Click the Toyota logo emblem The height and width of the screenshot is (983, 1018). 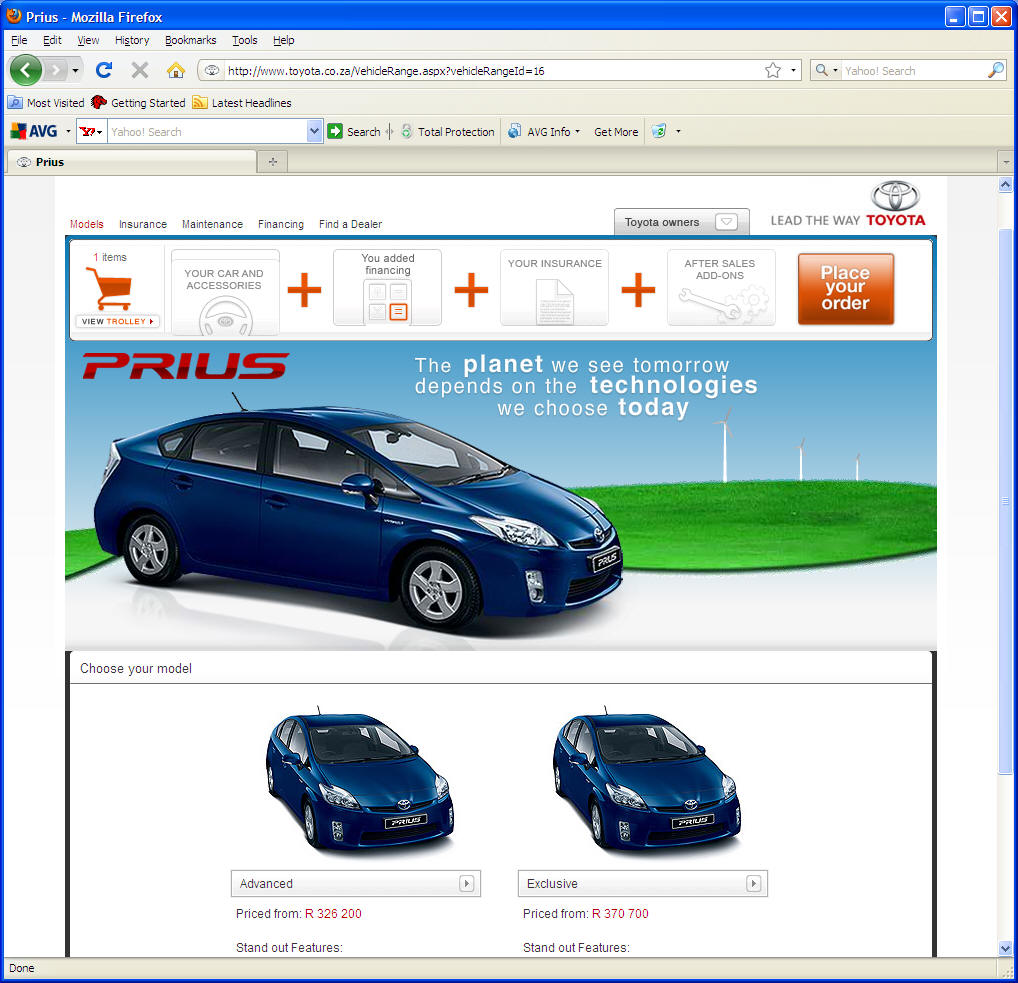[895, 195]
